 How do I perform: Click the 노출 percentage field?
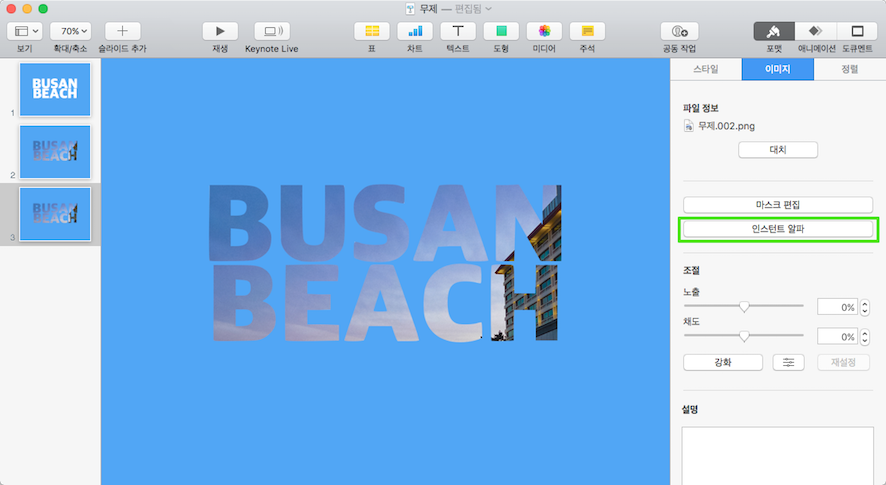(x=837, y=307)
